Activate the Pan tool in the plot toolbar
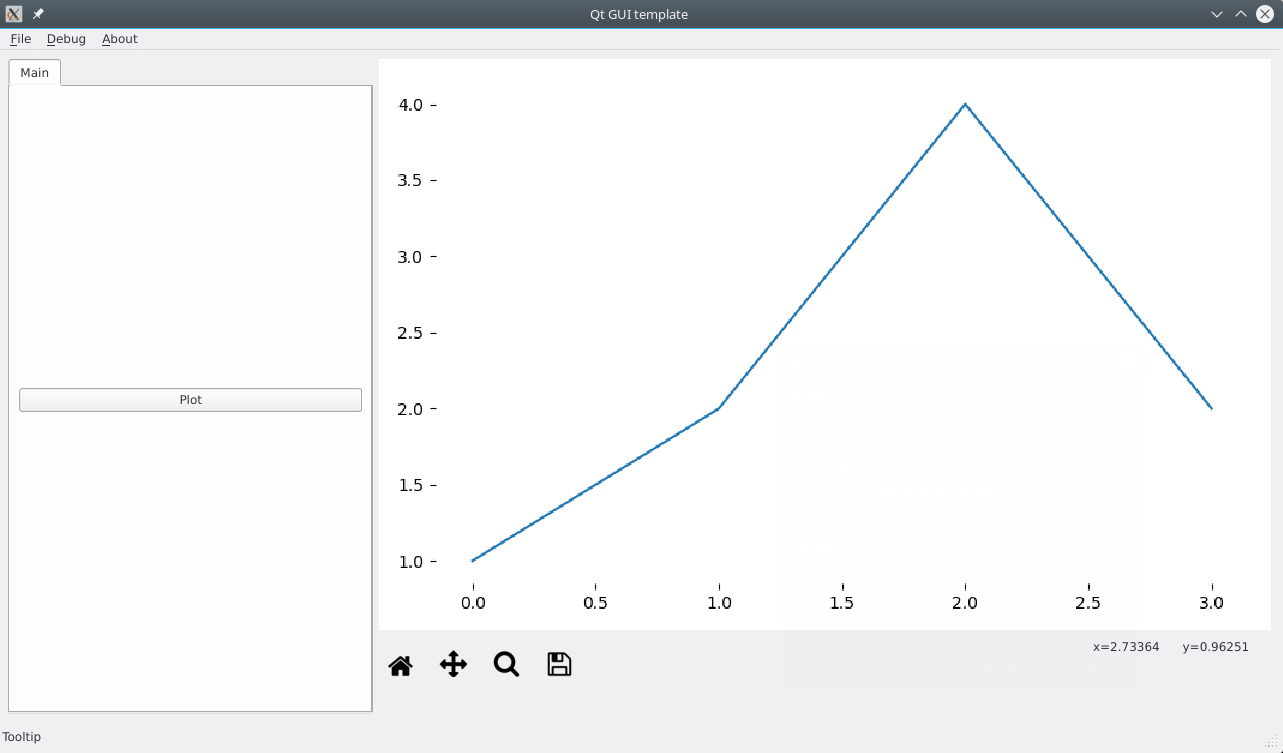 pyautogui.click(x=453, y=664)
